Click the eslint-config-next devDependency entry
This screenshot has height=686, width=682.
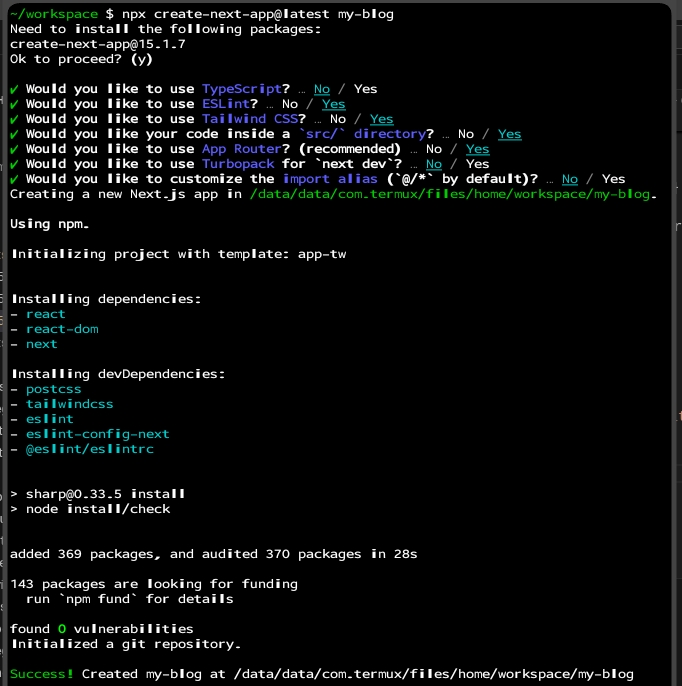[x=97, y=434]
